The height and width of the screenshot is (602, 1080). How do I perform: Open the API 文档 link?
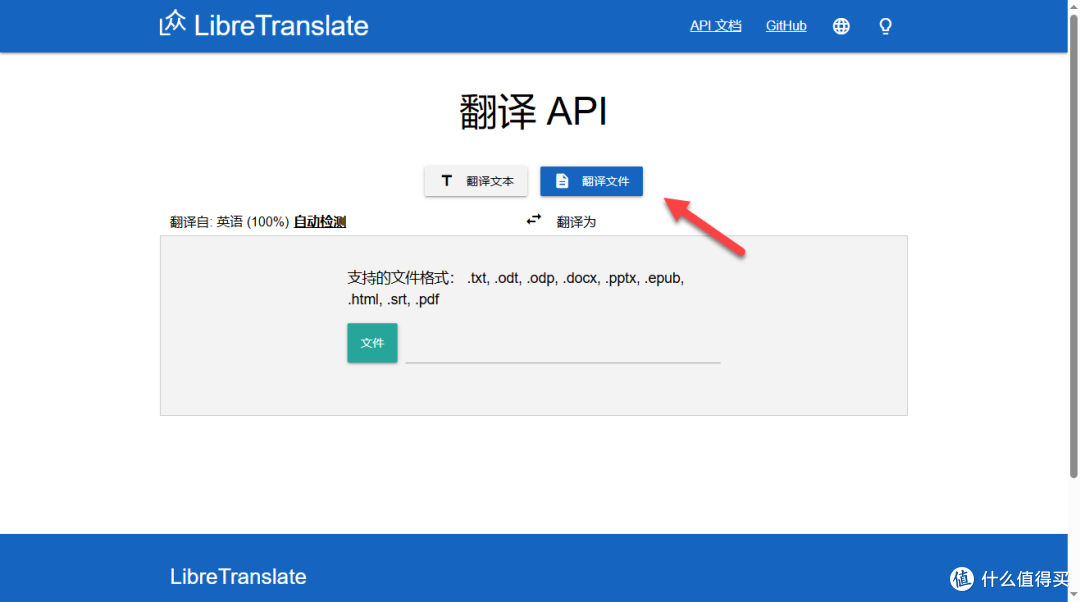[716, 25]
